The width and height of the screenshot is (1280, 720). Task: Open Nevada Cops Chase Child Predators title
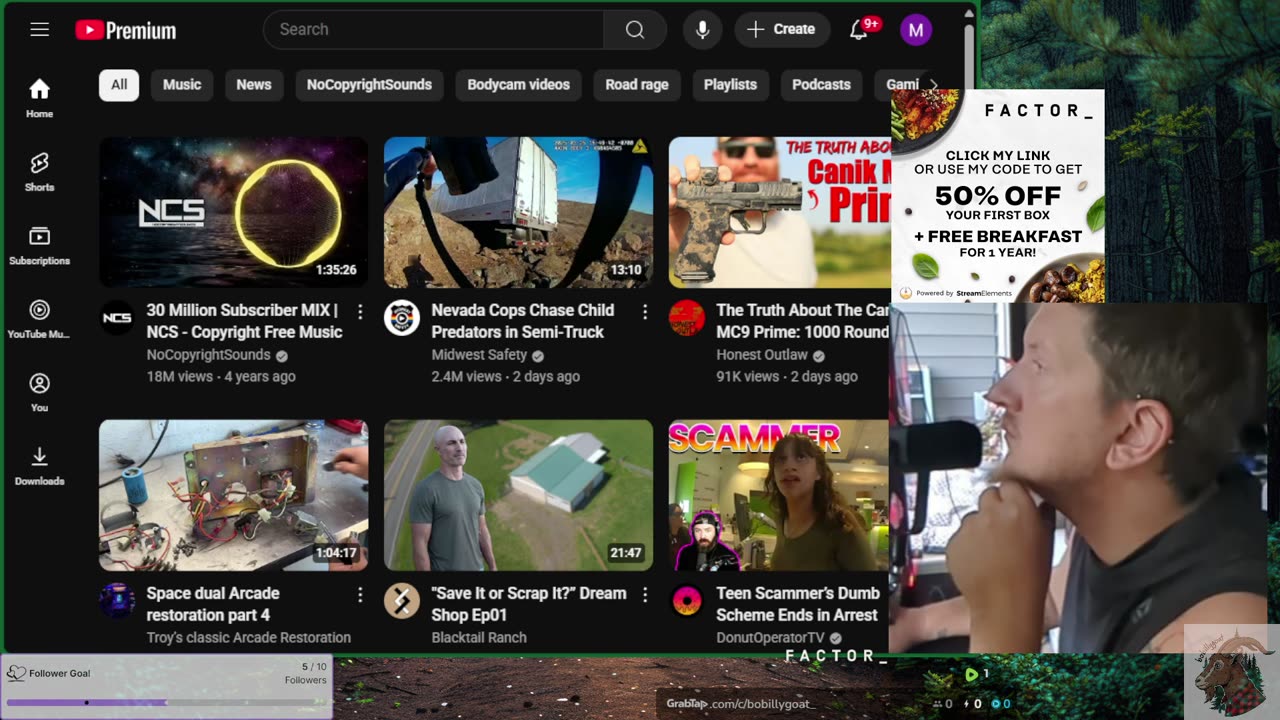pyautogui.click(x=523, y=321)
